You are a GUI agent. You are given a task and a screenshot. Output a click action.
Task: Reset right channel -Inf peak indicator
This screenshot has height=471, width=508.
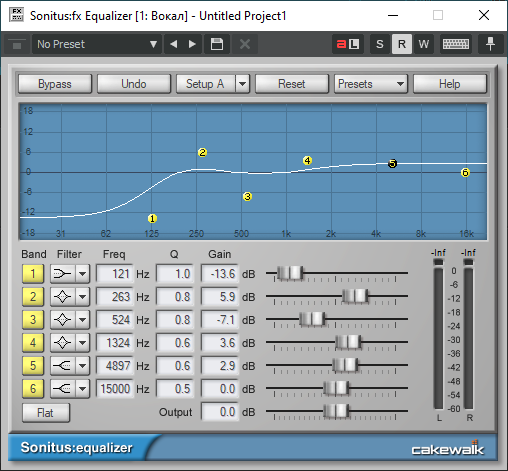[x=468, y=253]
